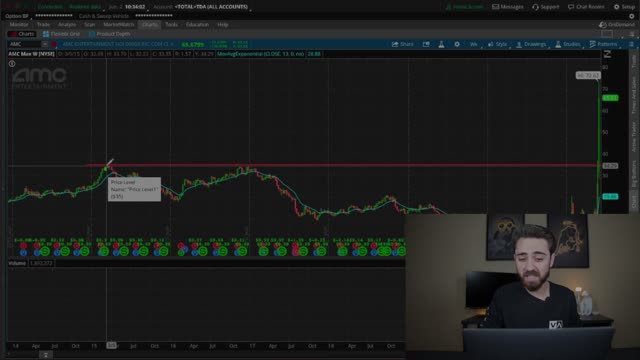Switch to the Help tab
Screen dimensions: 640x360
[x=222, y=24]
